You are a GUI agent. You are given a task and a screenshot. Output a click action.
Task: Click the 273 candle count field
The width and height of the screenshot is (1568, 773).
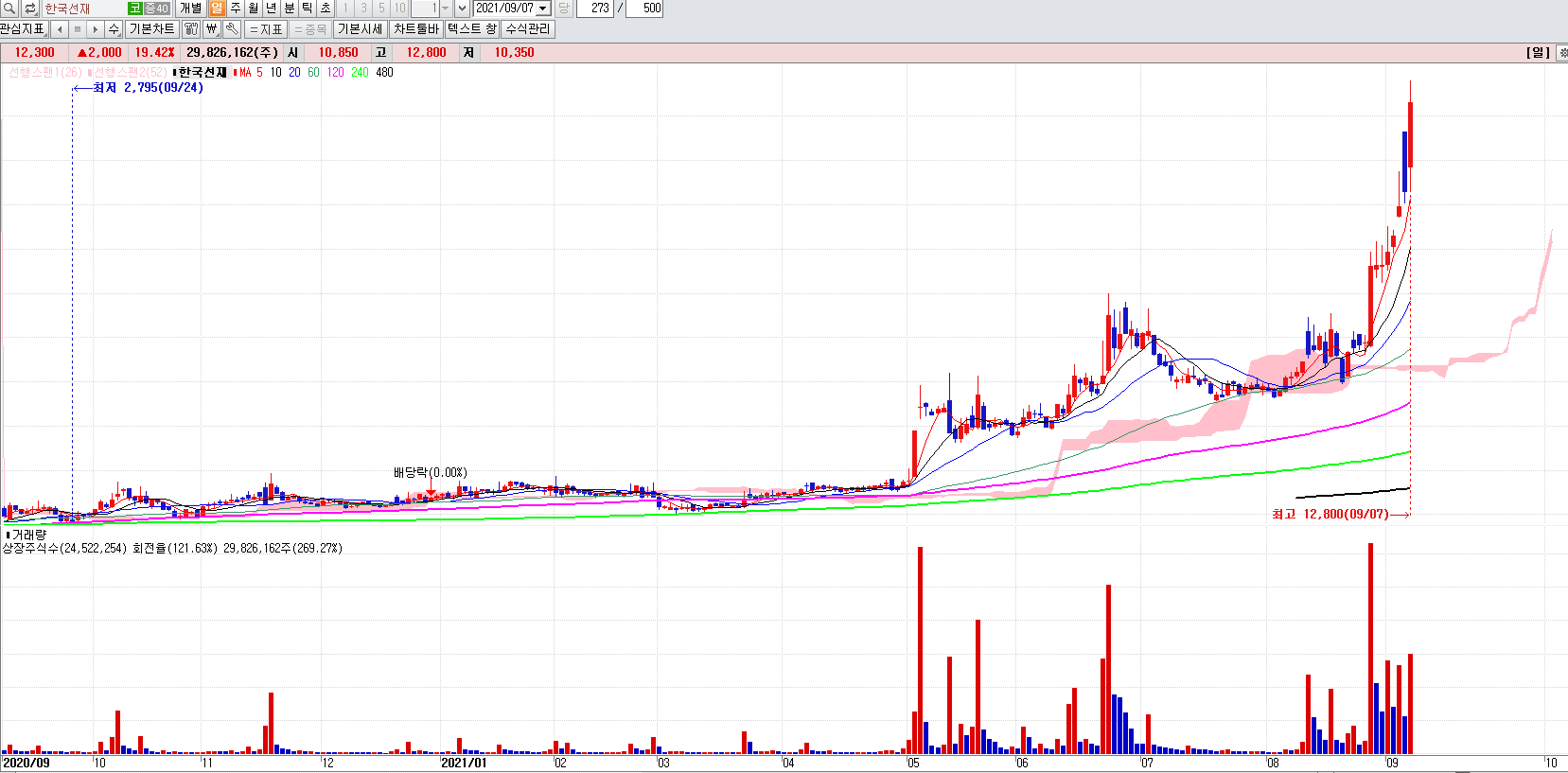click(595, 9)
